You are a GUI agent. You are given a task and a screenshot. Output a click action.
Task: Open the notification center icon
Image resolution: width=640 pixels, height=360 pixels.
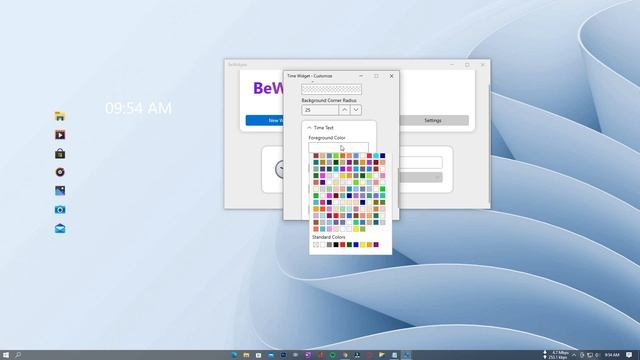point(629,355)
